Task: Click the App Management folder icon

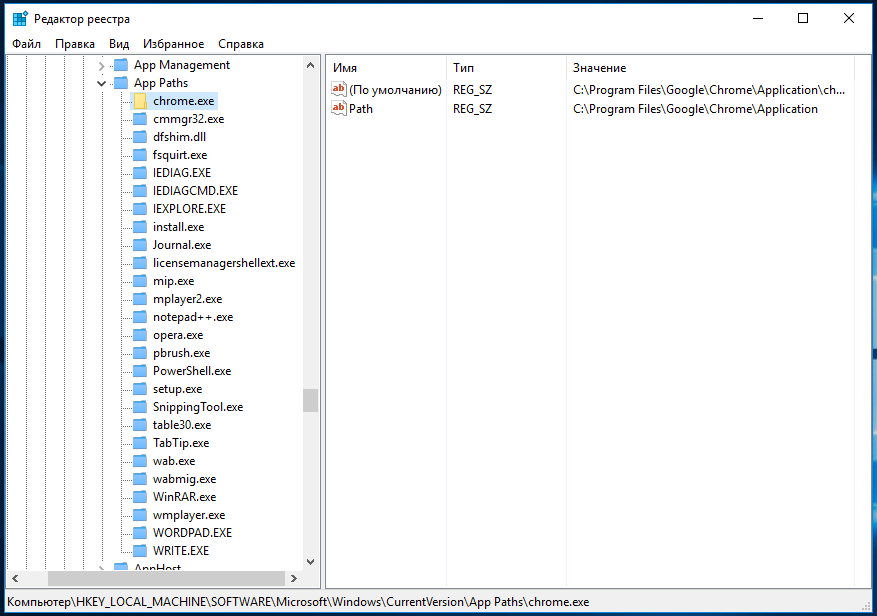Action: pyautogui.click(x=121, y=65)
